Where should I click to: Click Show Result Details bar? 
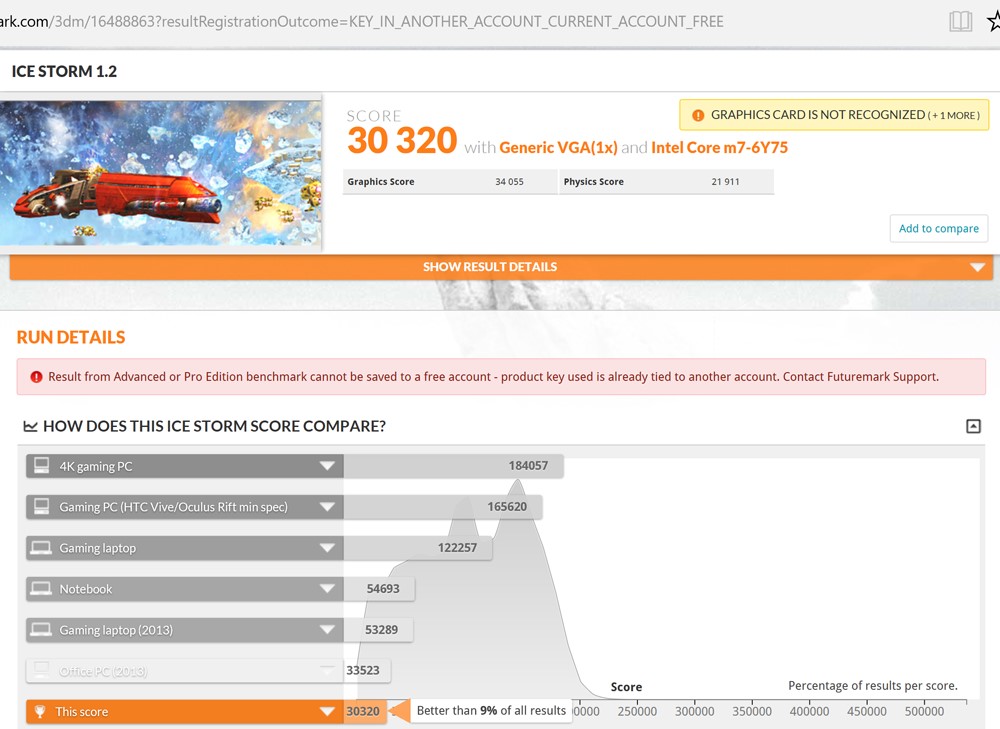(x=501, y=267)
